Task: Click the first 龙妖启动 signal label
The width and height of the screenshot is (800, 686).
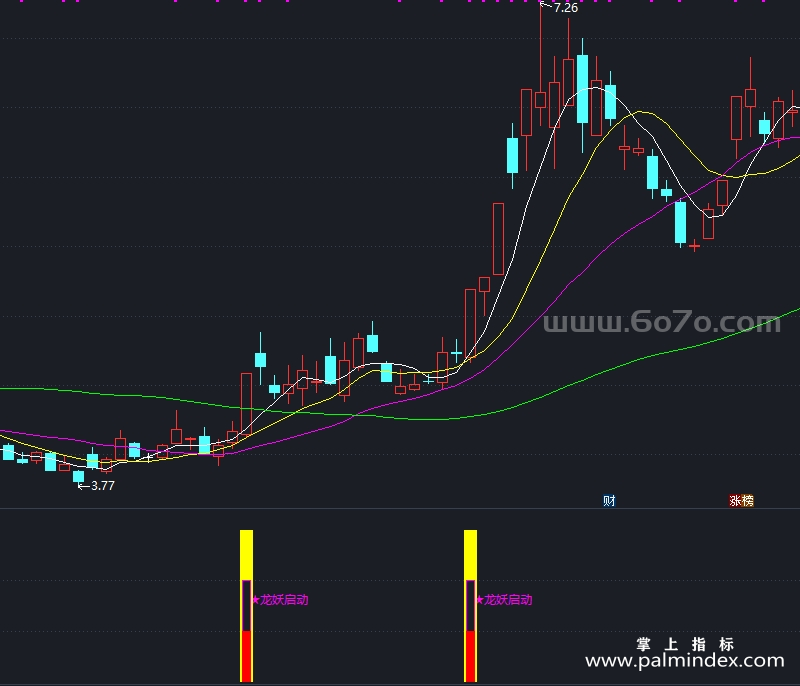Action: pyautogui.click(x=280, y=600)
